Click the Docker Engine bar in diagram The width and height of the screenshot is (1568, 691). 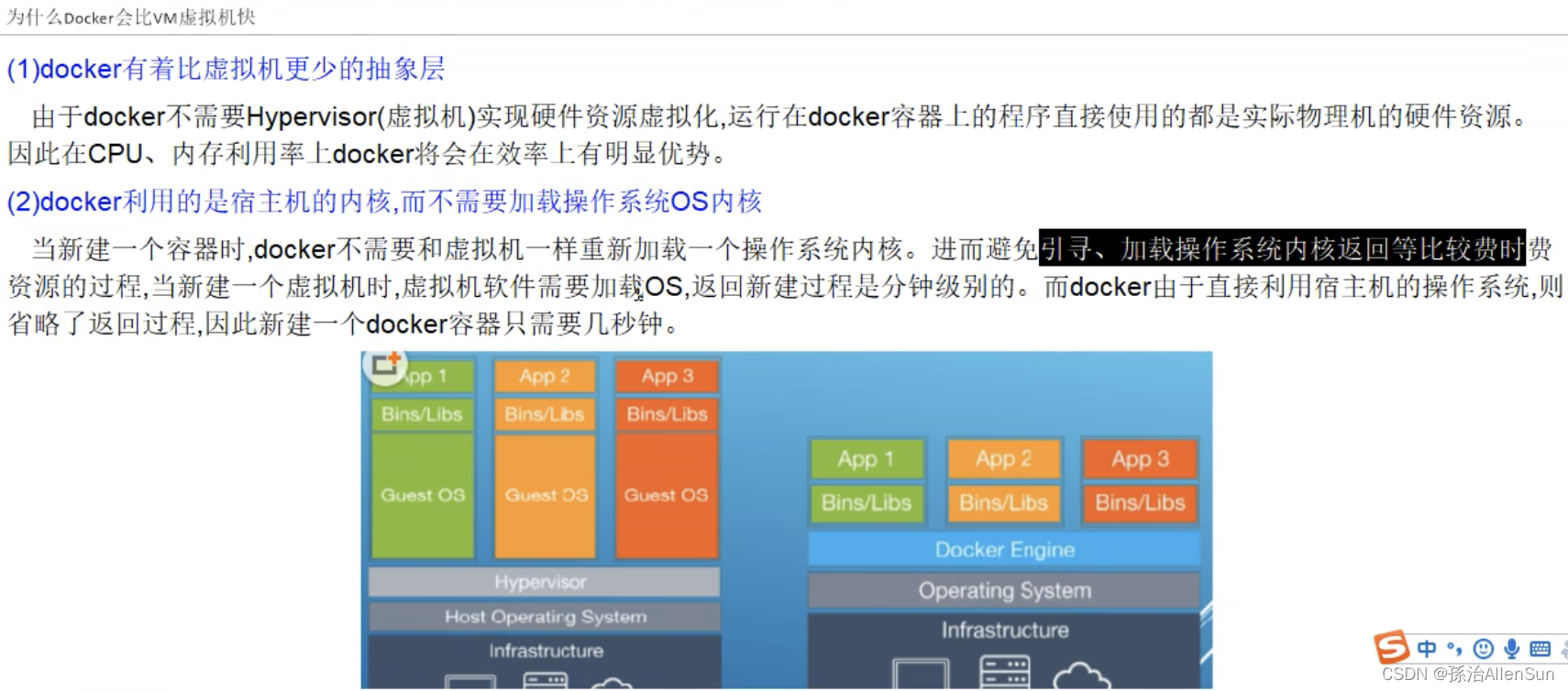1004,549
